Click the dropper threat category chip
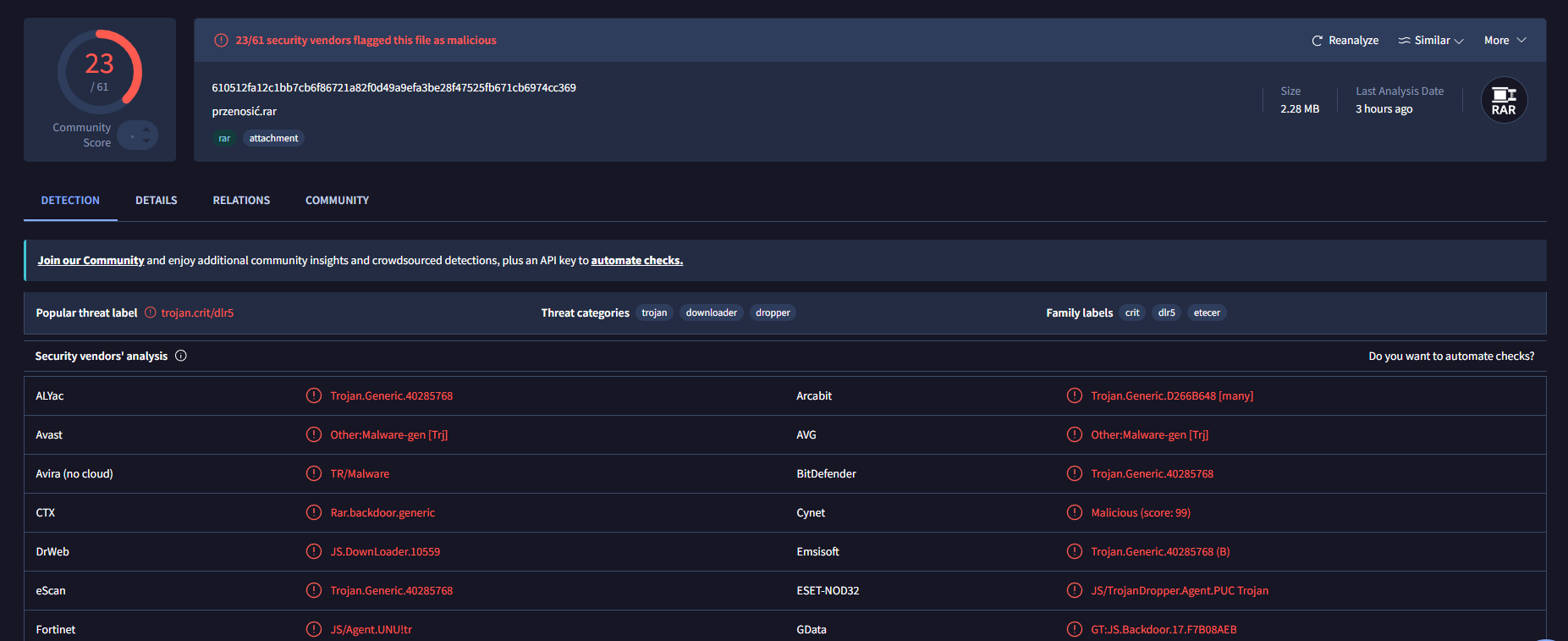The width and height of the screenshot is (1568, 641). pos(773,312)
